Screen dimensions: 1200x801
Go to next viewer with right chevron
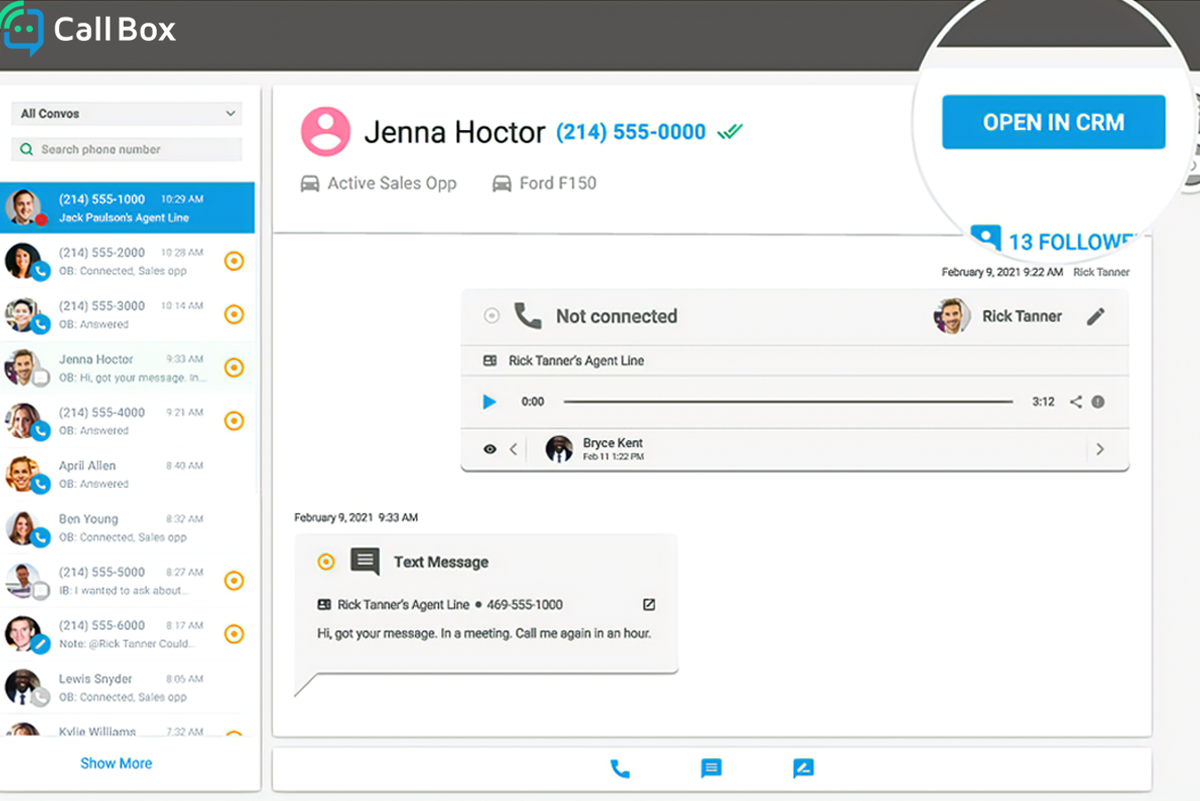[x=1100, y=449]
